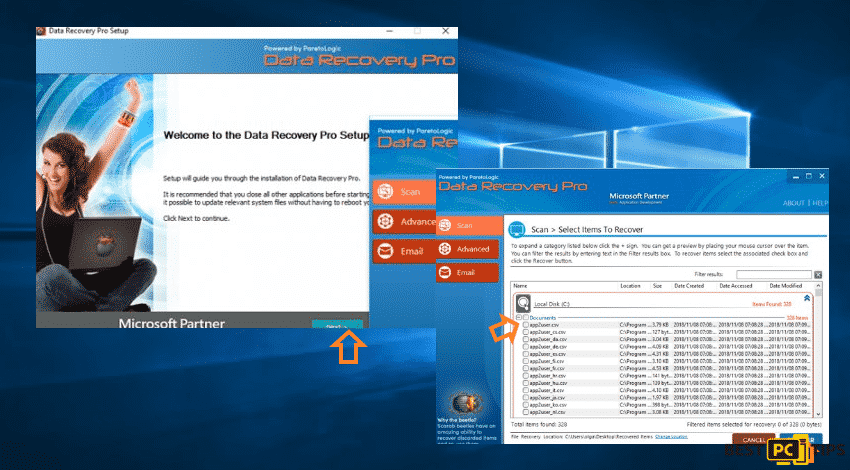Click the Scan monitor icon beside the title
The height and width of the screenshot is (470, 850).
coord(517,230)
